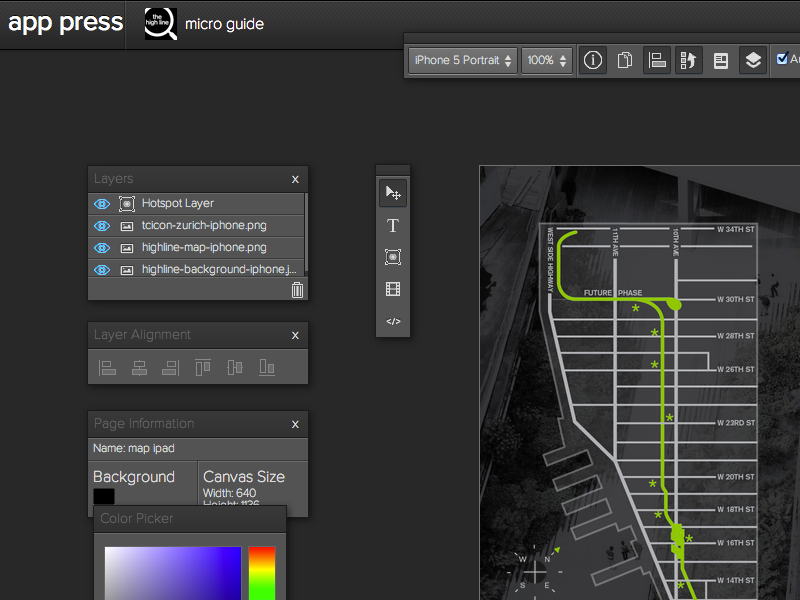Select the highline-background-iphone layer
The image size is (800, 600).
(x=218, y=269)
